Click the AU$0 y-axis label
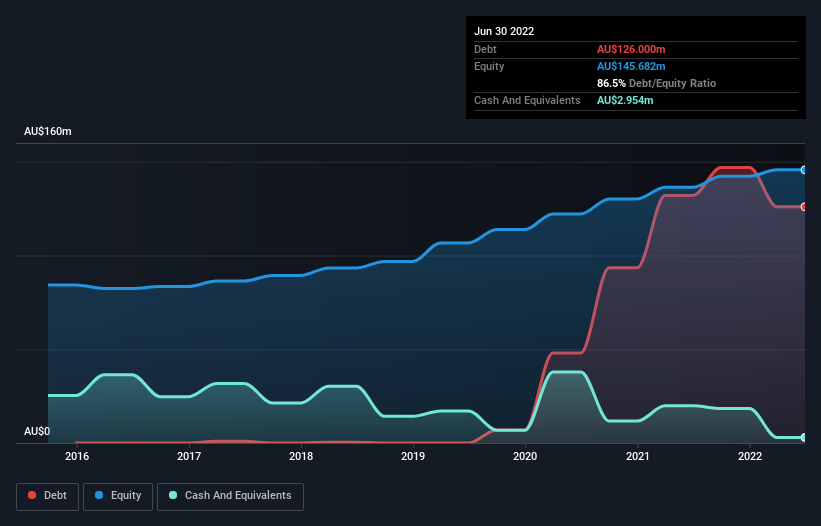 tap(37, 431)
